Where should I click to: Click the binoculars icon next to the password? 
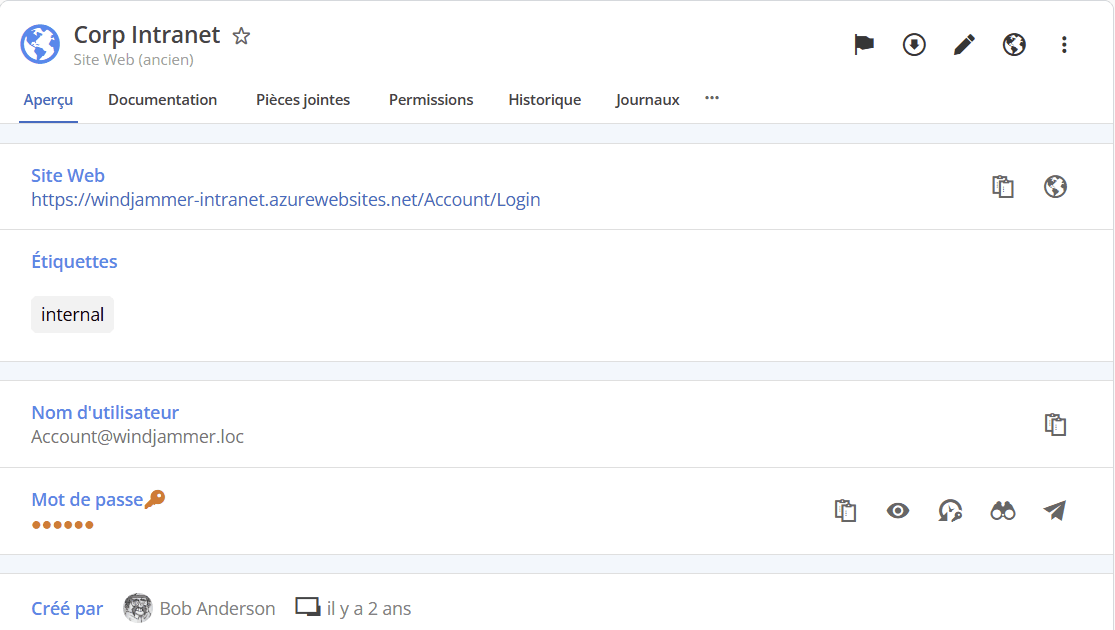tap(1002, 510)
